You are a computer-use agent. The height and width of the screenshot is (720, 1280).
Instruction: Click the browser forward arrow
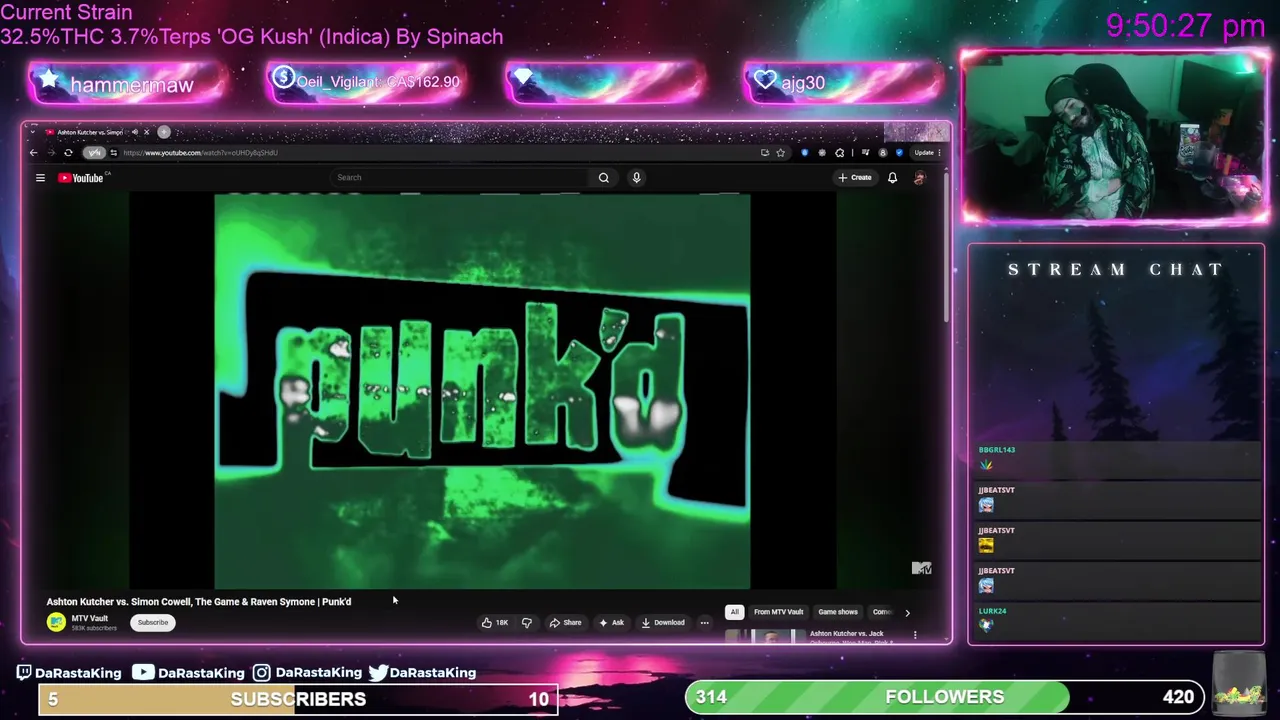(x=50, y=153)
